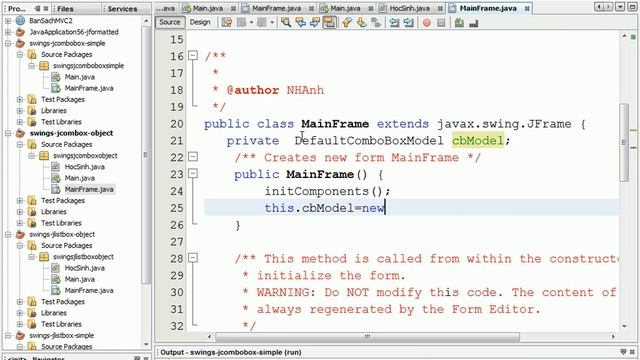Switch editor to Source view
640x360 pixels.
[170, 22]
